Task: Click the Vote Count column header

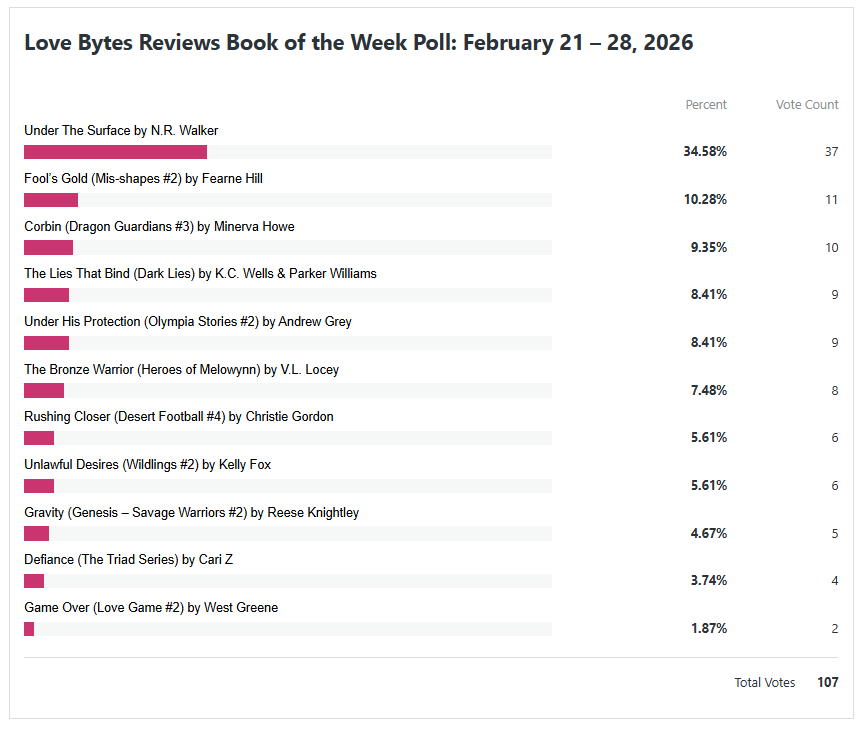Action: point(807,105)
